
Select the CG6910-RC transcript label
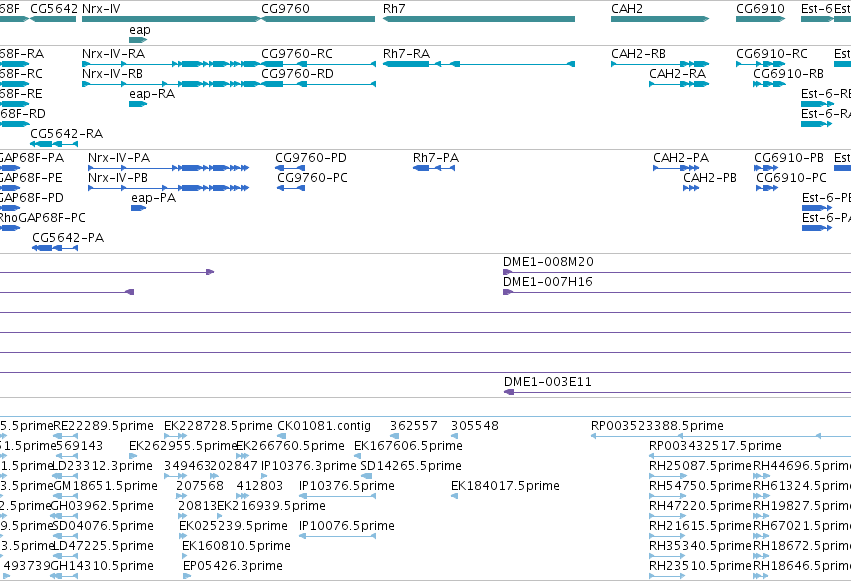pyautogui.click(x=772, y=54)
